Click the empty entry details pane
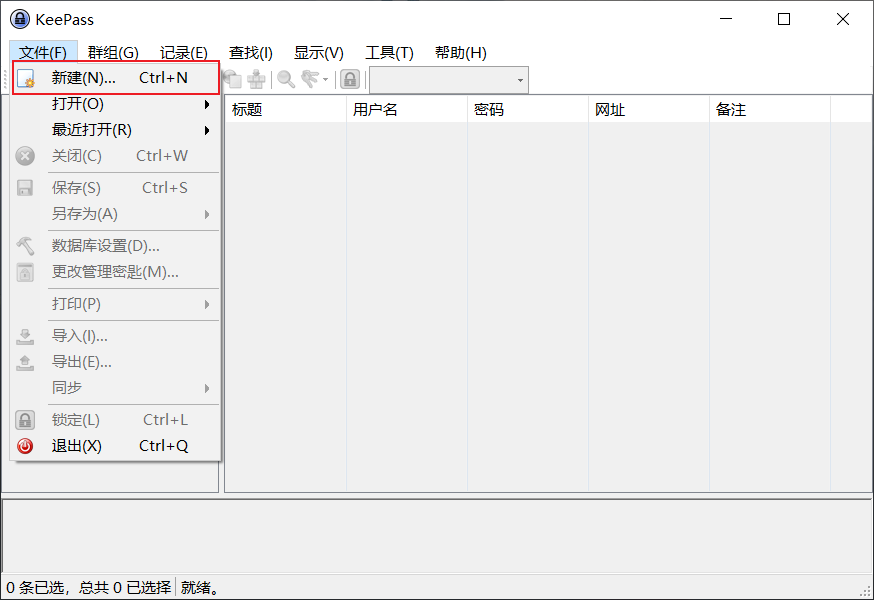This screenshot has height=600, width=874. (x=436, y=535)
